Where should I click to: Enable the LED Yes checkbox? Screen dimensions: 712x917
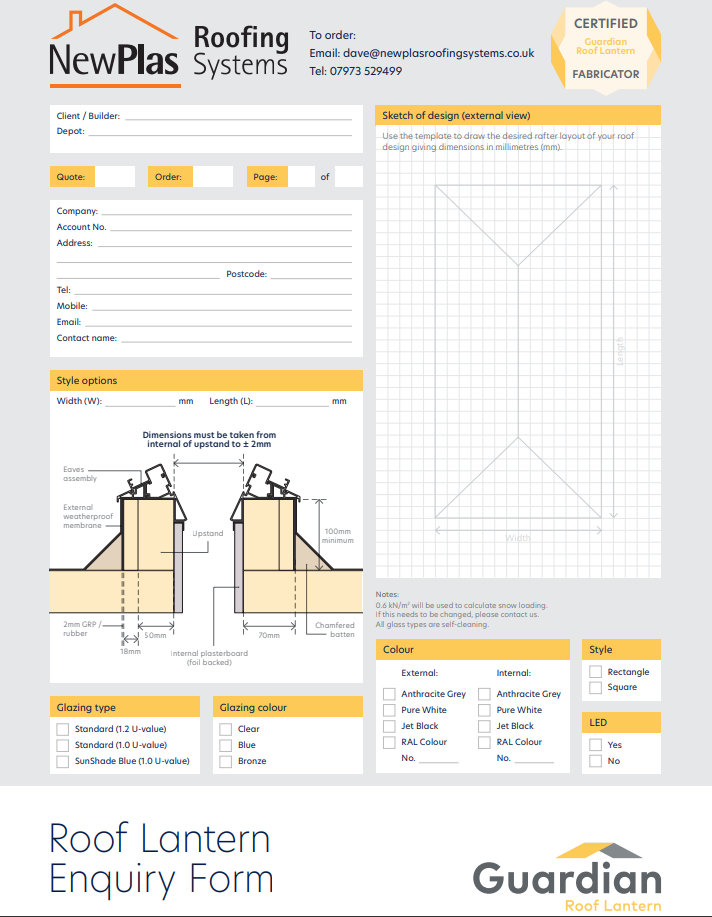[596, 745]
